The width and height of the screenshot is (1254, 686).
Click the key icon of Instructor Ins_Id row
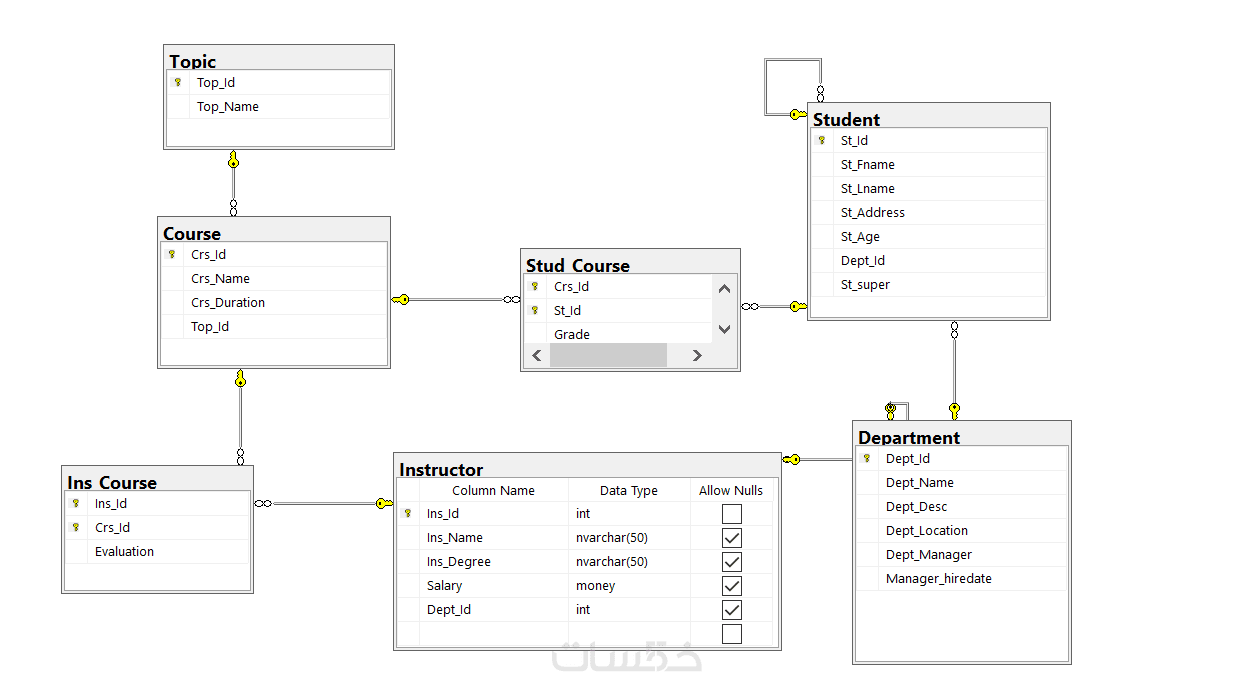[408, 514]
